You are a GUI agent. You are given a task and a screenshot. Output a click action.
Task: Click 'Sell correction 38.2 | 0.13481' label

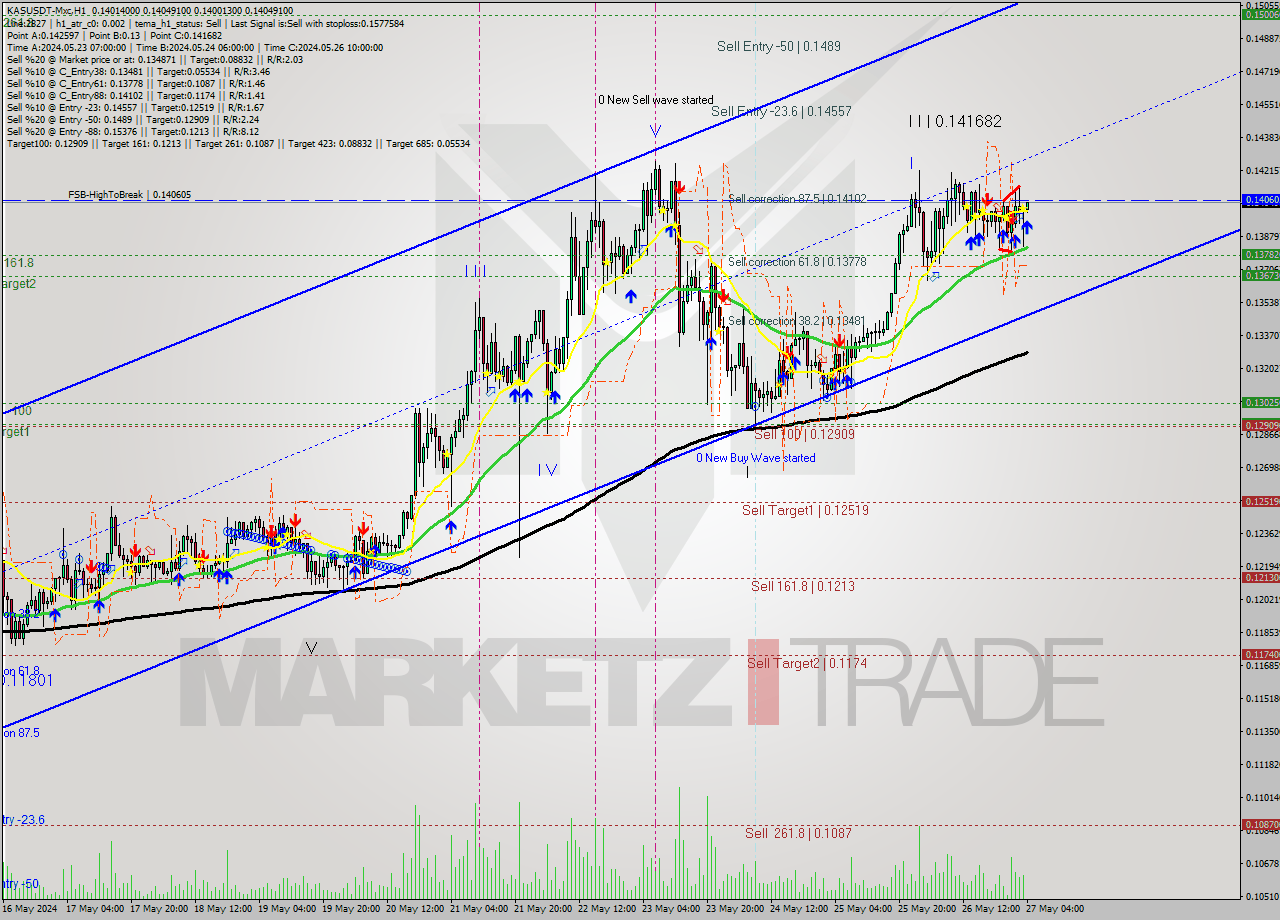pos(797,320)
